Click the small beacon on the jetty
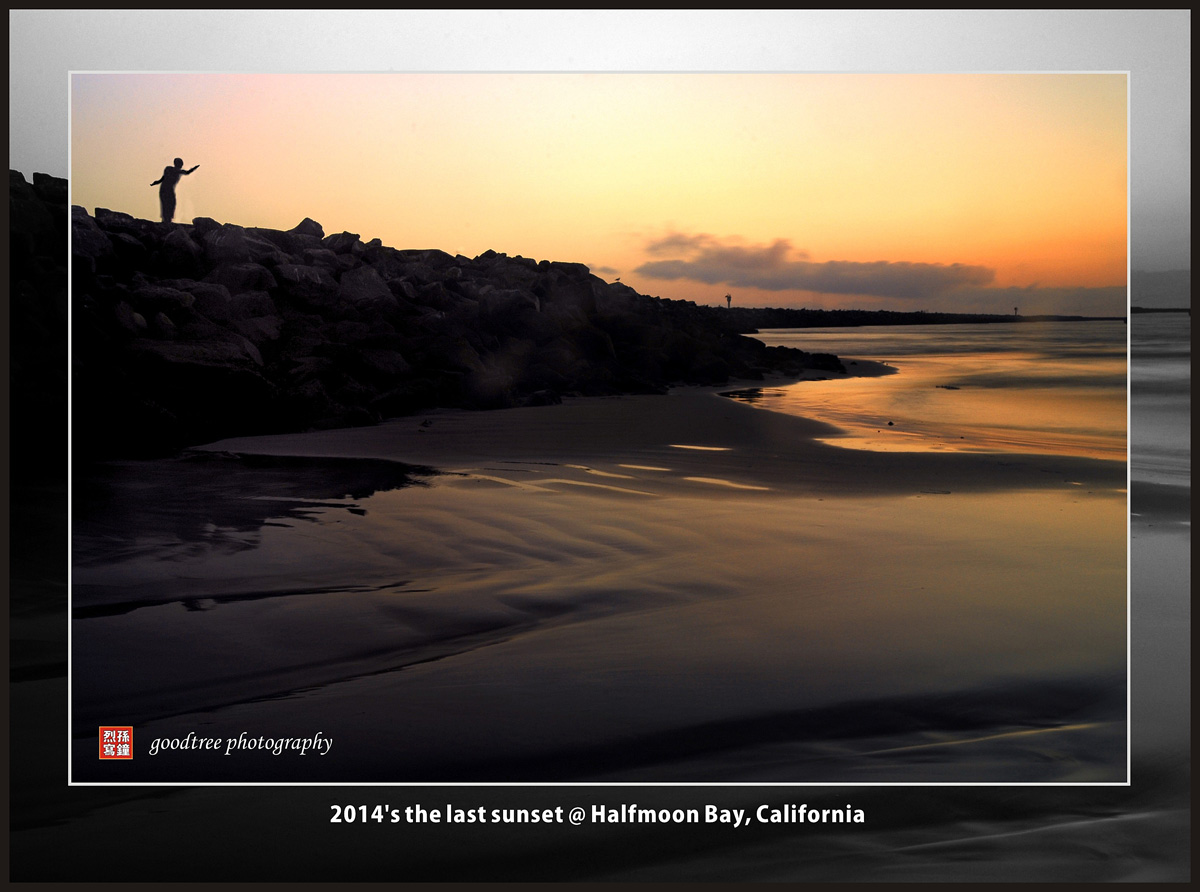Screen dimensions: 1200x892 [728, 299]
